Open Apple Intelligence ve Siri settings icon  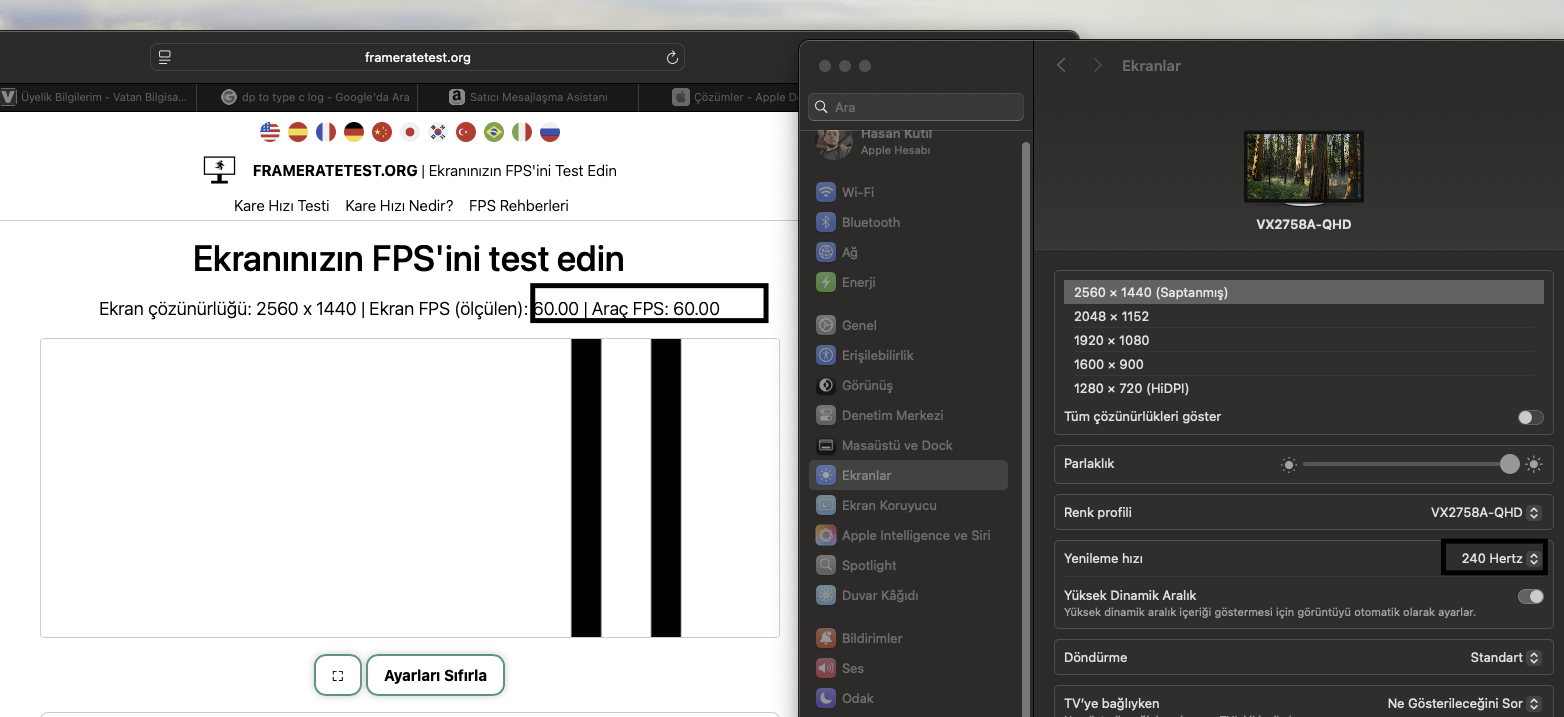coord(826,535)
